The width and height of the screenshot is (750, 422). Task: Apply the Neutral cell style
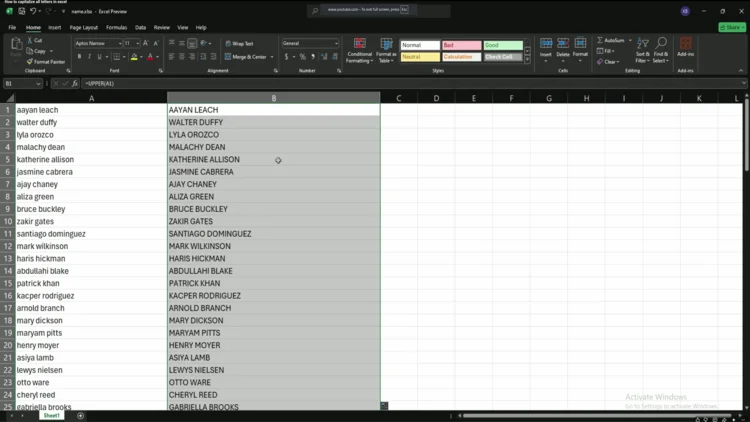tap(420, 57)
